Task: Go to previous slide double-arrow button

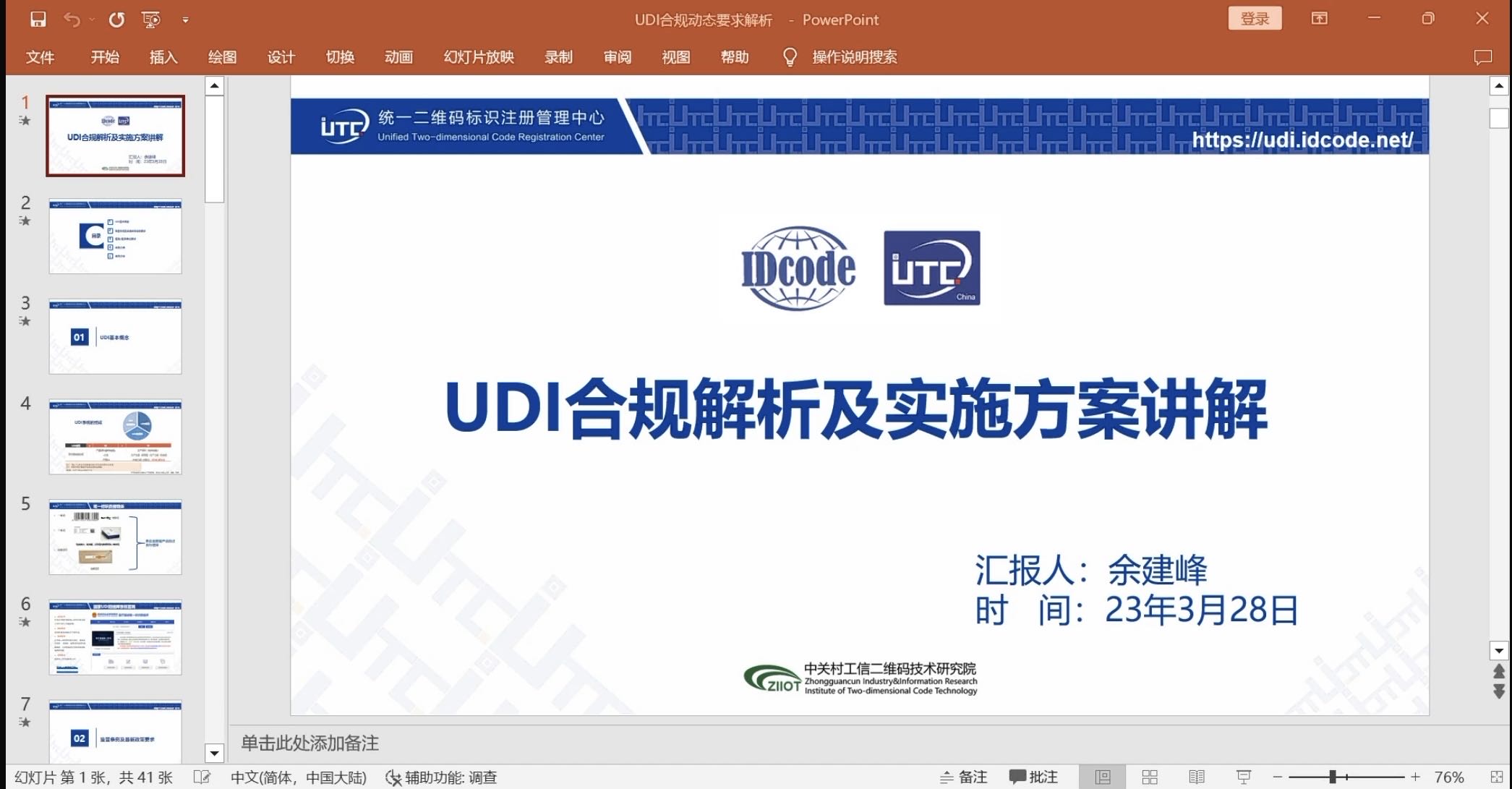Action: pyautogui.click(x=1499, y=672)
